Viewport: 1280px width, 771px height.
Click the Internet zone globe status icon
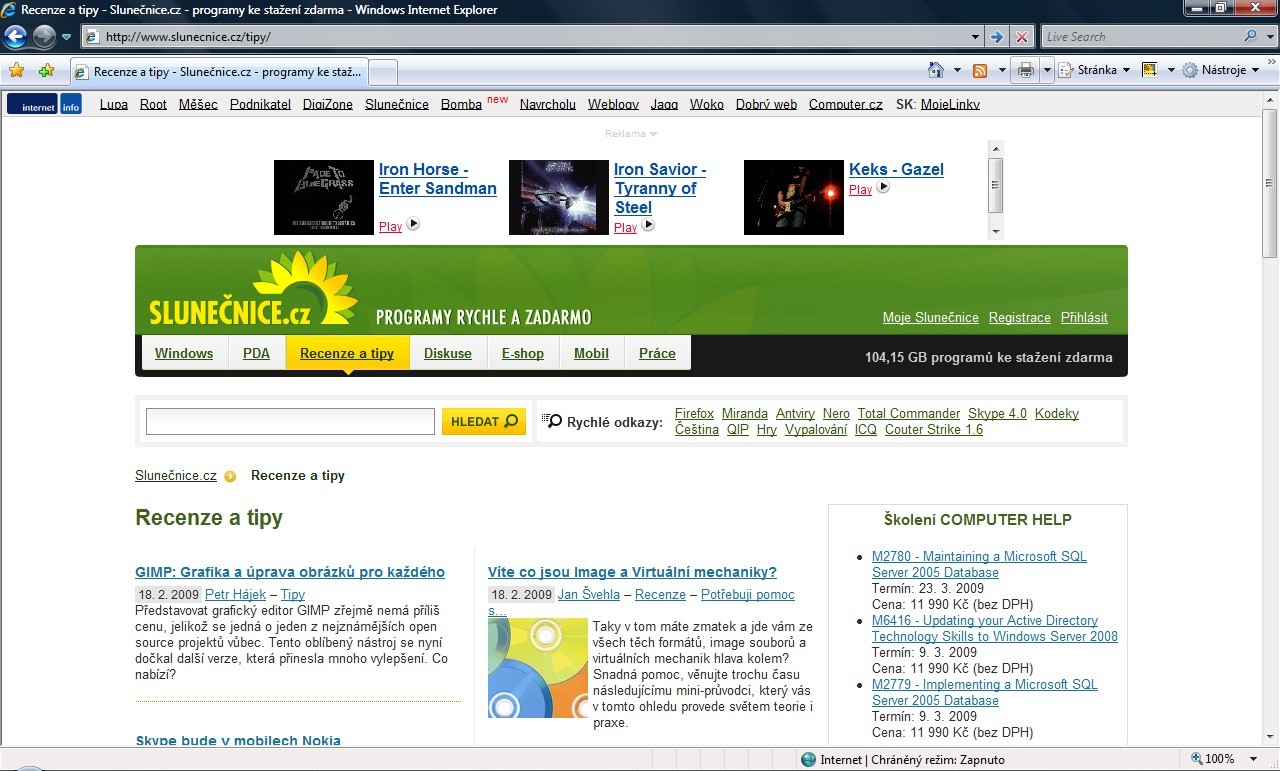coord(808,759)
